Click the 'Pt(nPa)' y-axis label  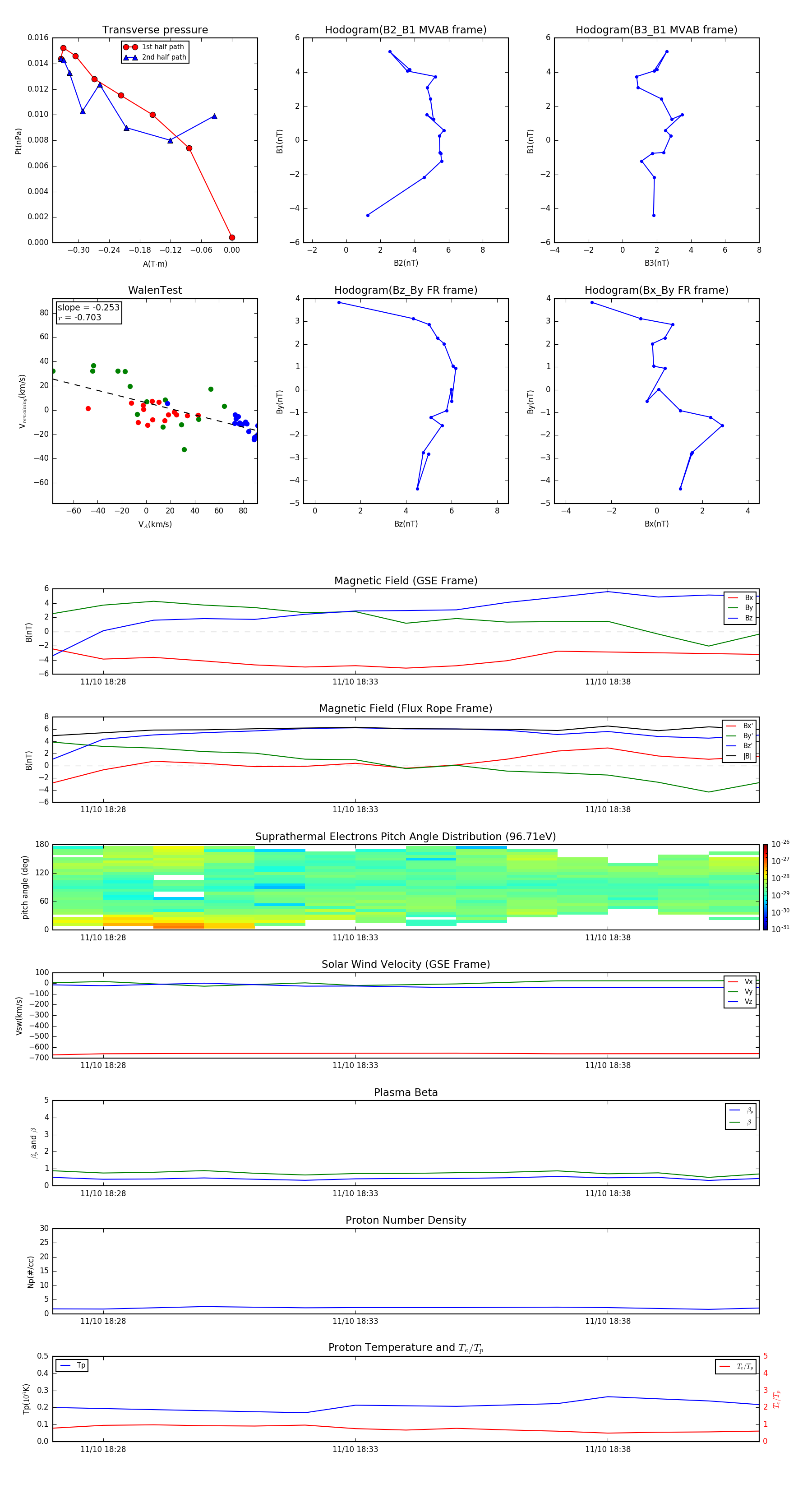(x=18, y=141)
